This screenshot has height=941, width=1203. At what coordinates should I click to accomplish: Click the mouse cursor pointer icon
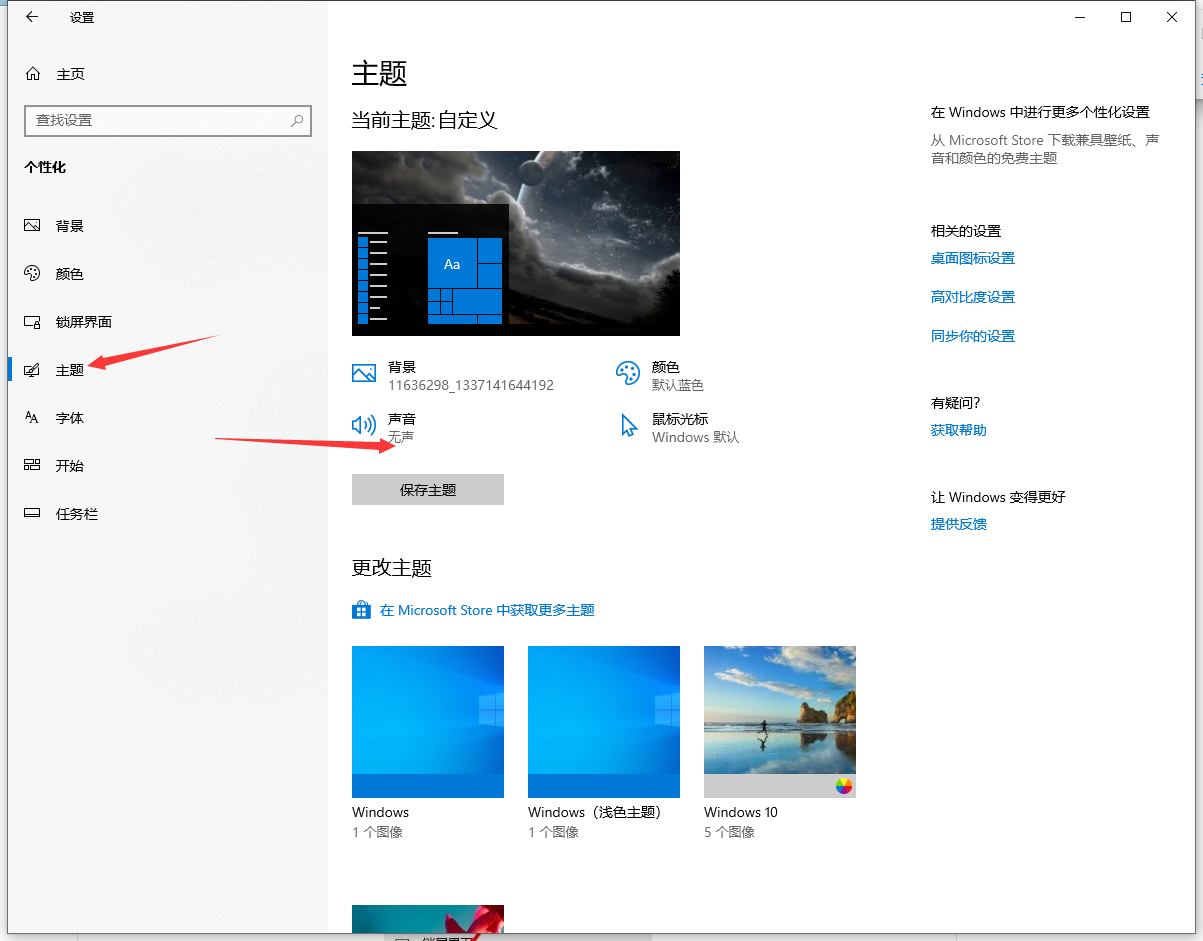(629, 426)
